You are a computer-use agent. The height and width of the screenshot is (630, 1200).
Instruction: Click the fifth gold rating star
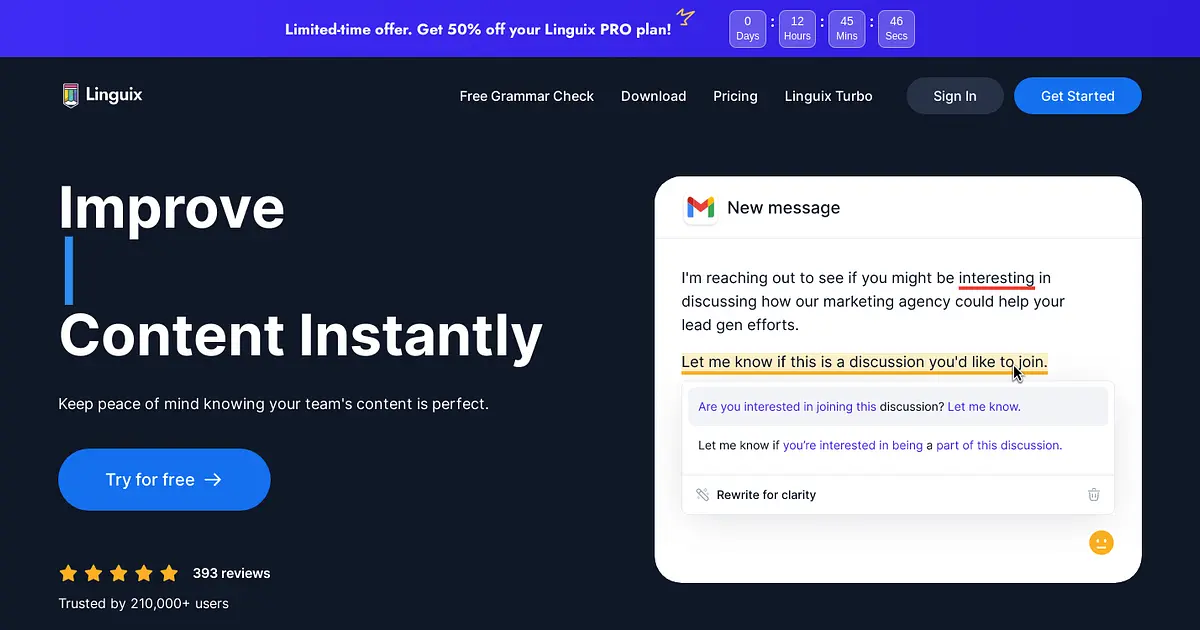pyautogui.click(x=169, y=573)
